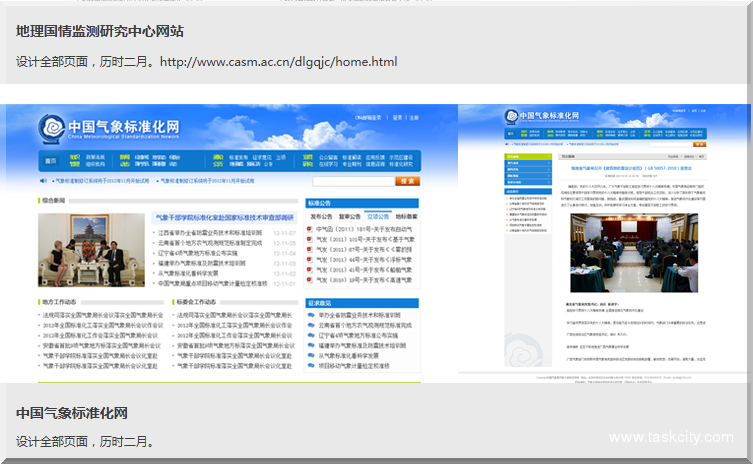Click the chat bubble icon beside 项目移动气象计量检定校准班

click(311, 366)
